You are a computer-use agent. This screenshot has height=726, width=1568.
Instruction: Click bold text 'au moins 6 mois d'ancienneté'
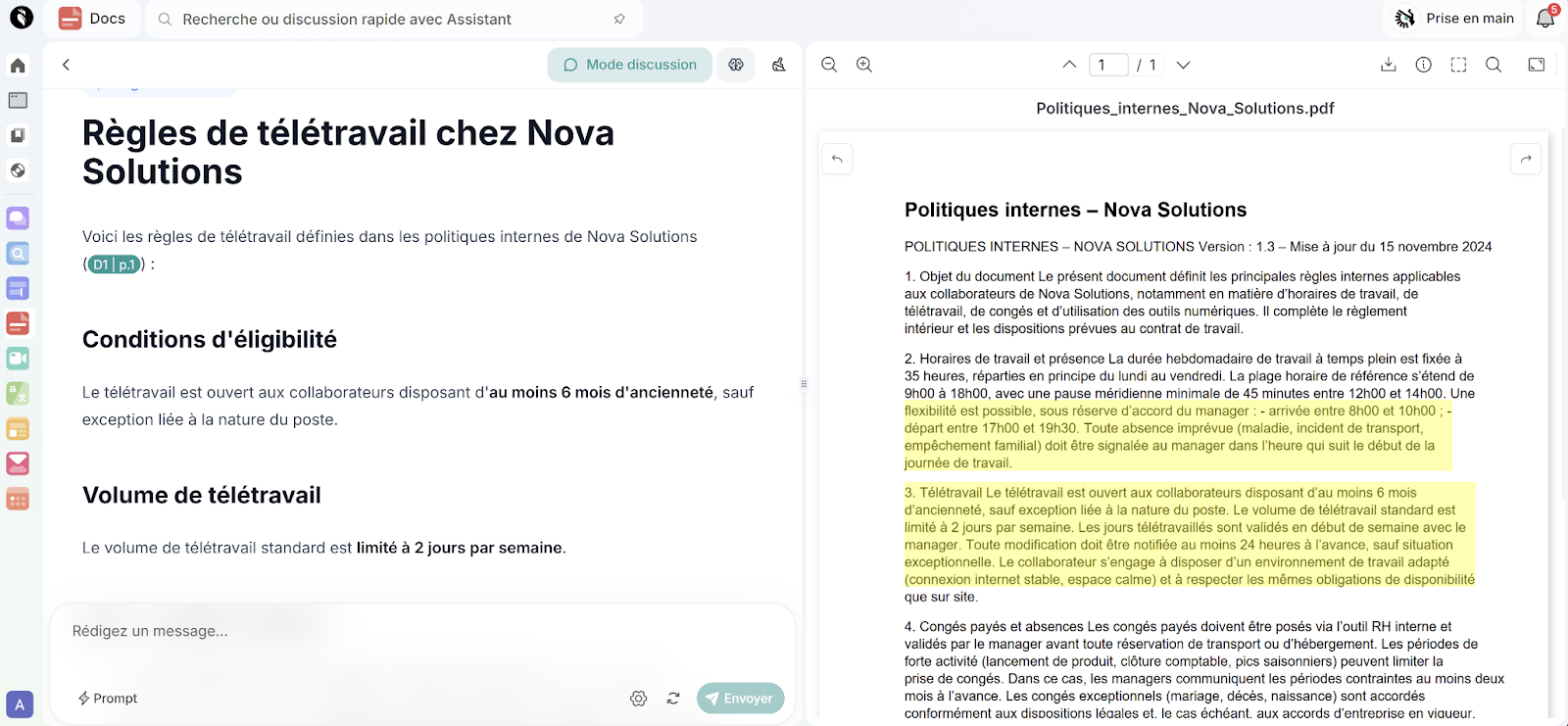tap(601, 393)
